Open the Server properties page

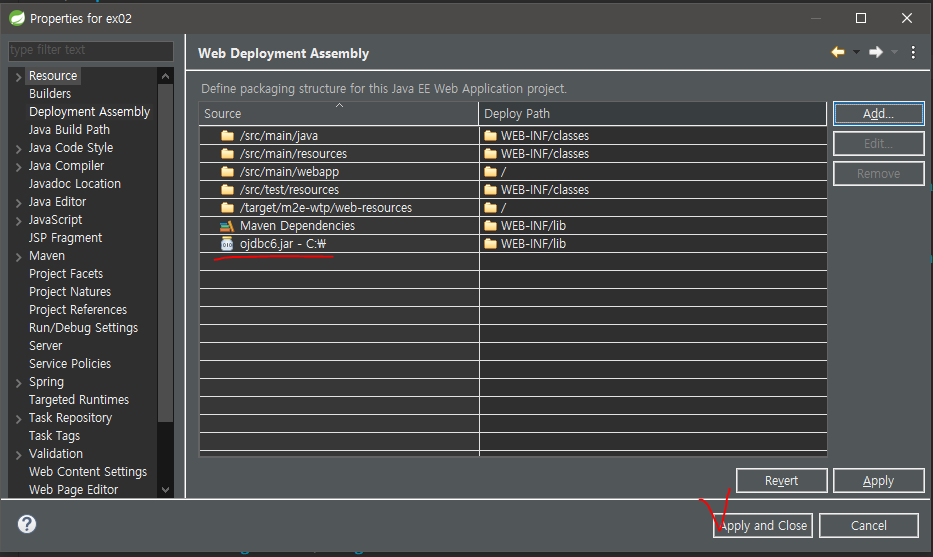[45, 345]
